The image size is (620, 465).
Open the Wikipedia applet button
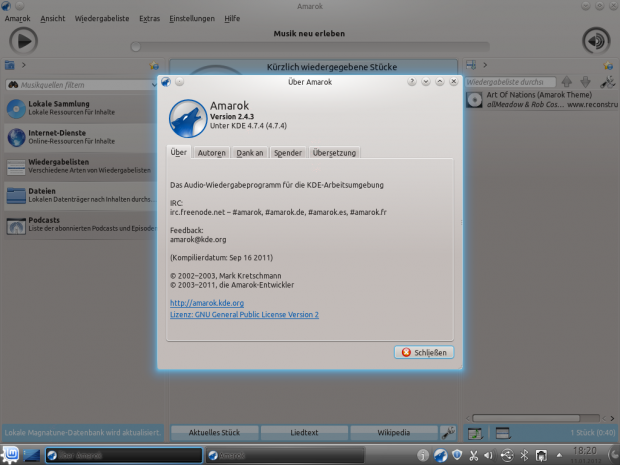coord(393,433)
